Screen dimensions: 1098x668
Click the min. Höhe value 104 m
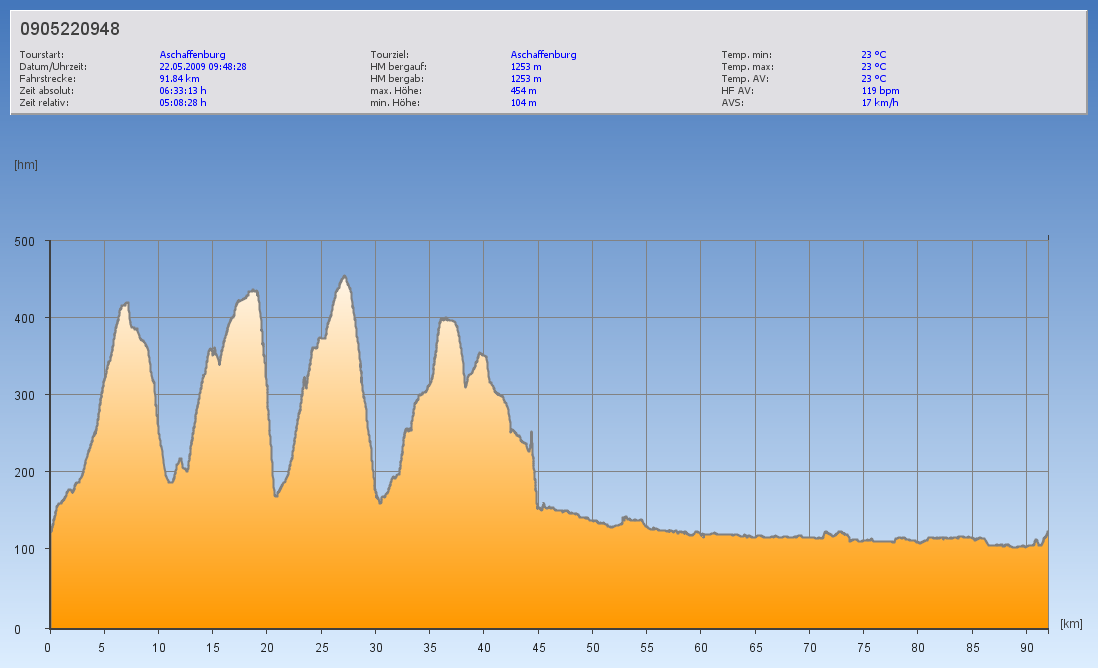click(523, 103)
